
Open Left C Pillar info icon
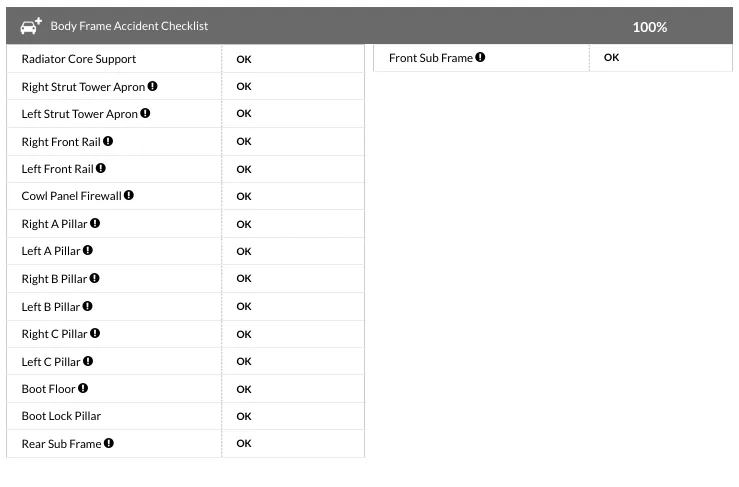pos(88,361)
